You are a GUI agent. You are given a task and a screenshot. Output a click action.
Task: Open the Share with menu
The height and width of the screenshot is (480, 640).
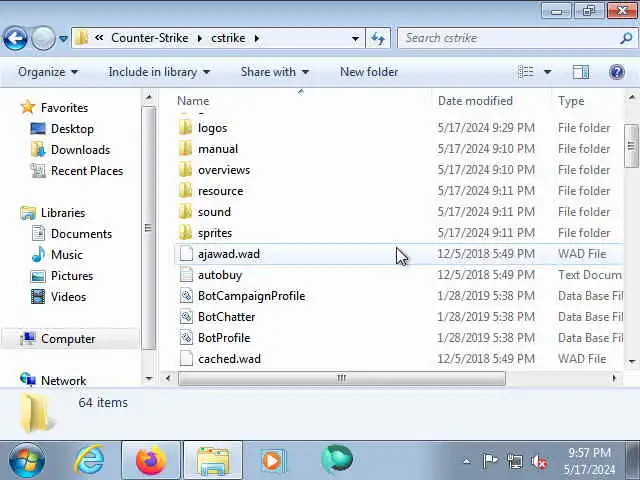pos(274,72)
